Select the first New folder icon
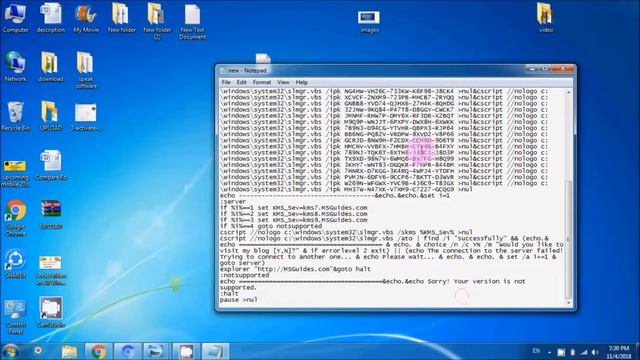This screenshot has height=360, width=640. coord(121,18)
